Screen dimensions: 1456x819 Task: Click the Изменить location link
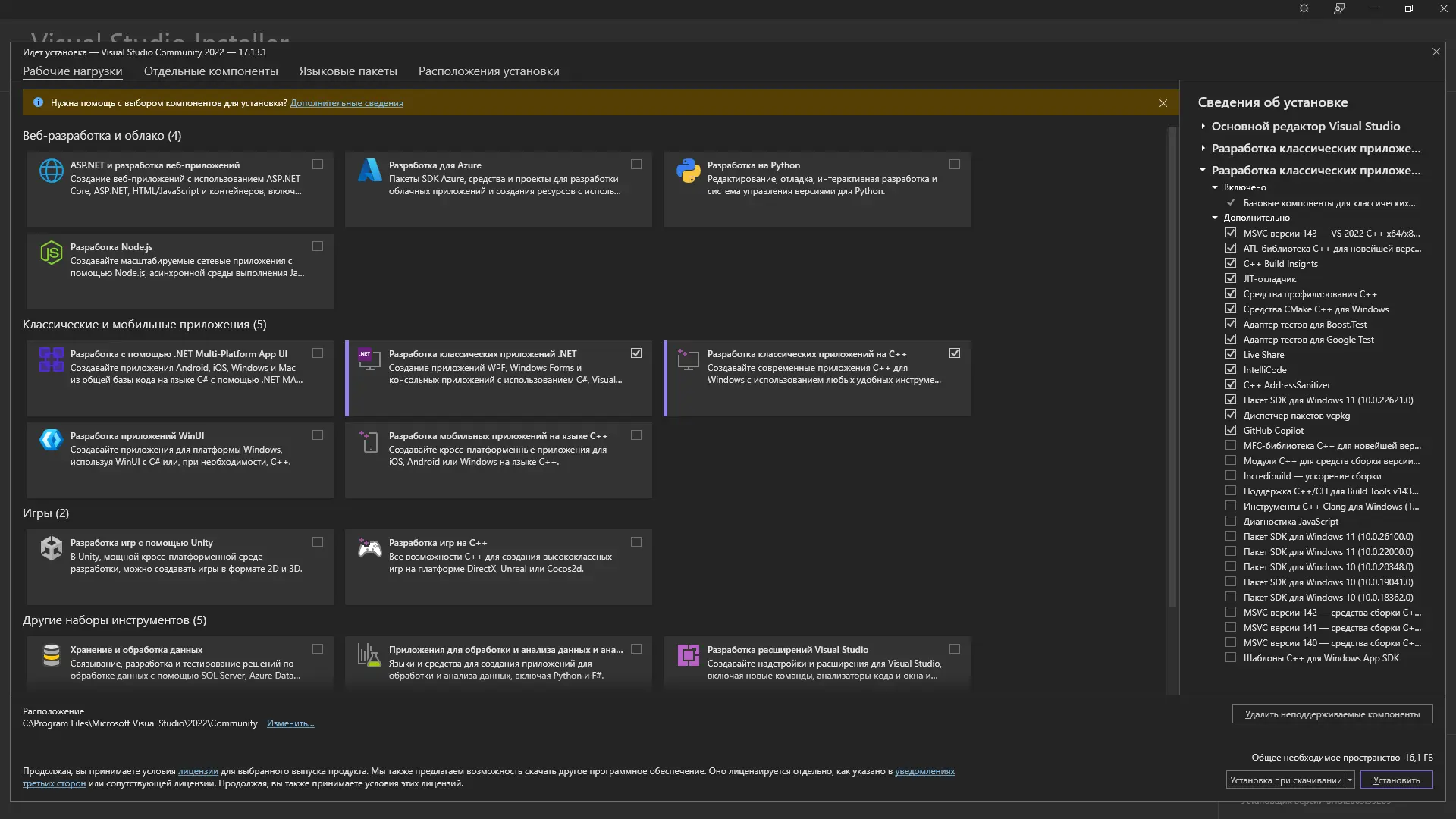(290, 723)
